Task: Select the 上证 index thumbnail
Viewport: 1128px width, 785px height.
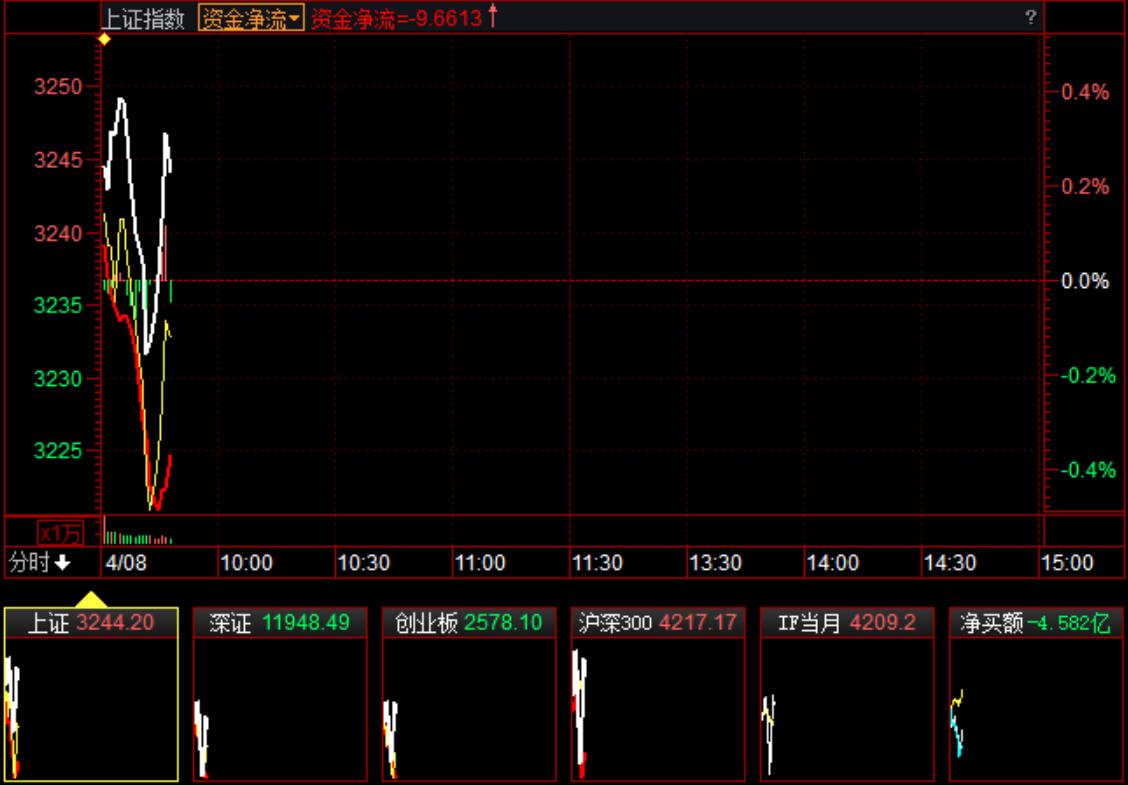Action: pos(91,694)
